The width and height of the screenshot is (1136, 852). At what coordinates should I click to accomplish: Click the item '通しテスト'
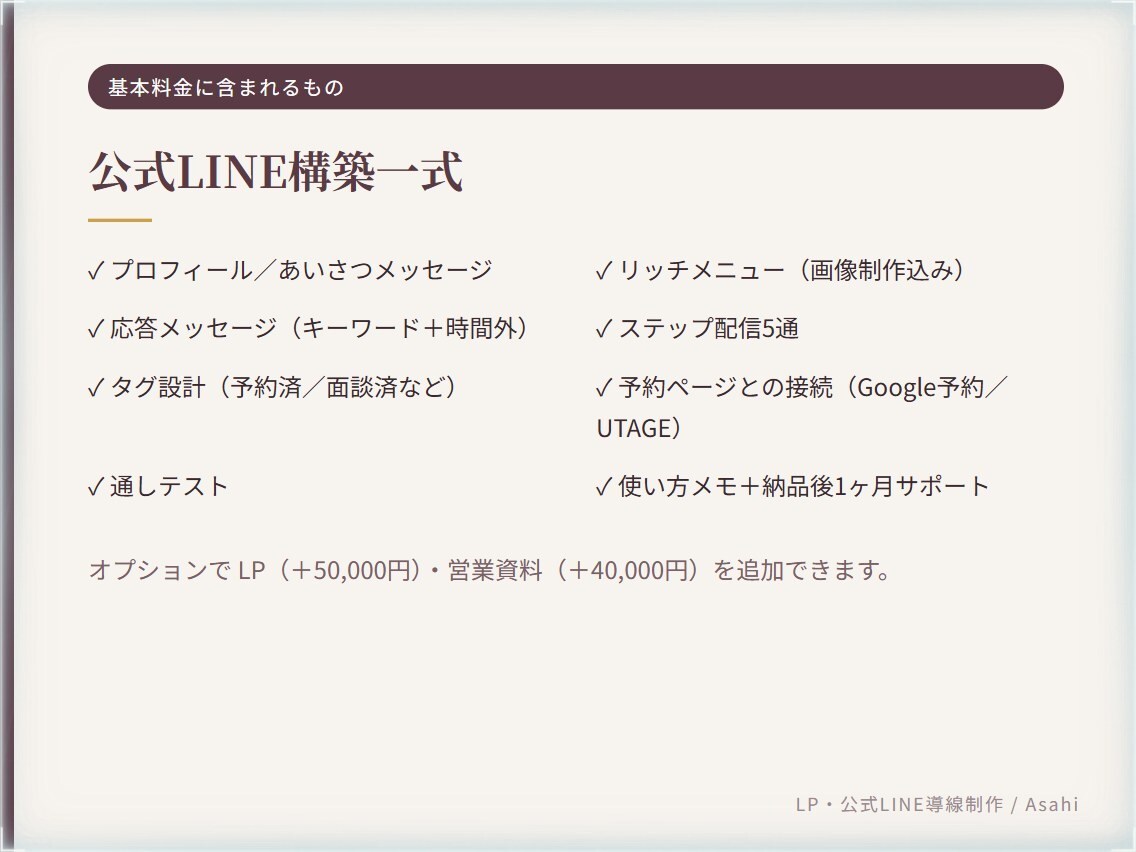coord(158,486)
